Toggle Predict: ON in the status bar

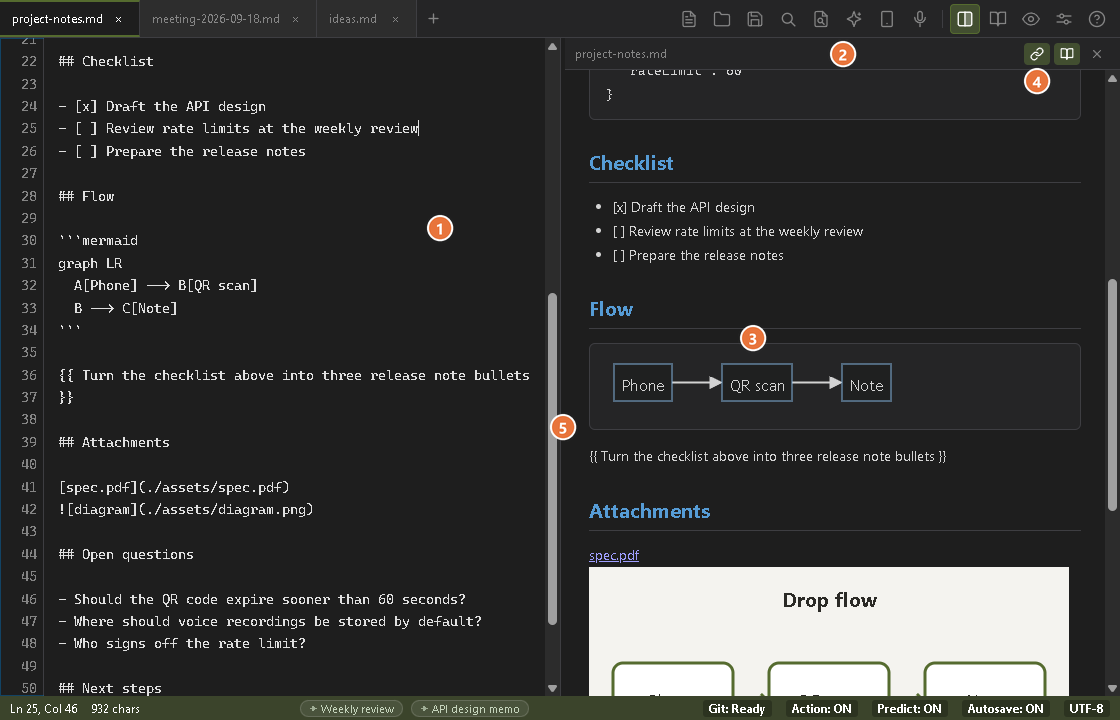point(909,709)
